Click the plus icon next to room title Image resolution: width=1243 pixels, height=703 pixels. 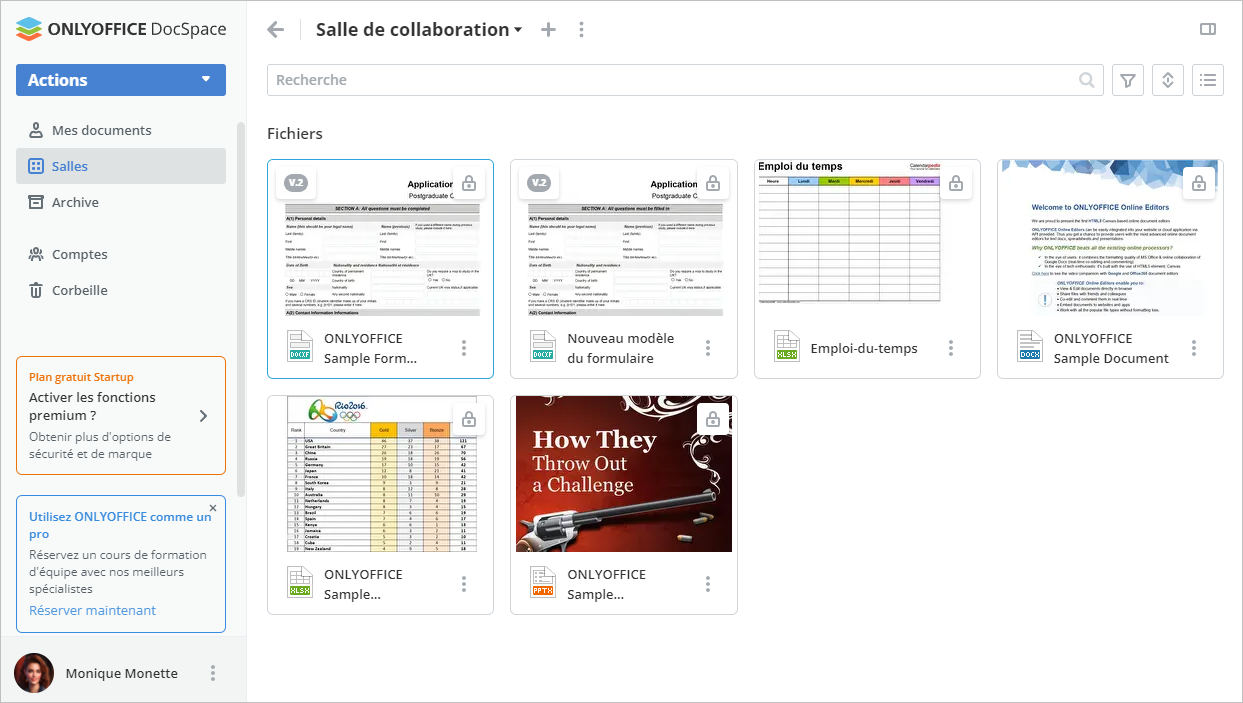tap(548, 30)
